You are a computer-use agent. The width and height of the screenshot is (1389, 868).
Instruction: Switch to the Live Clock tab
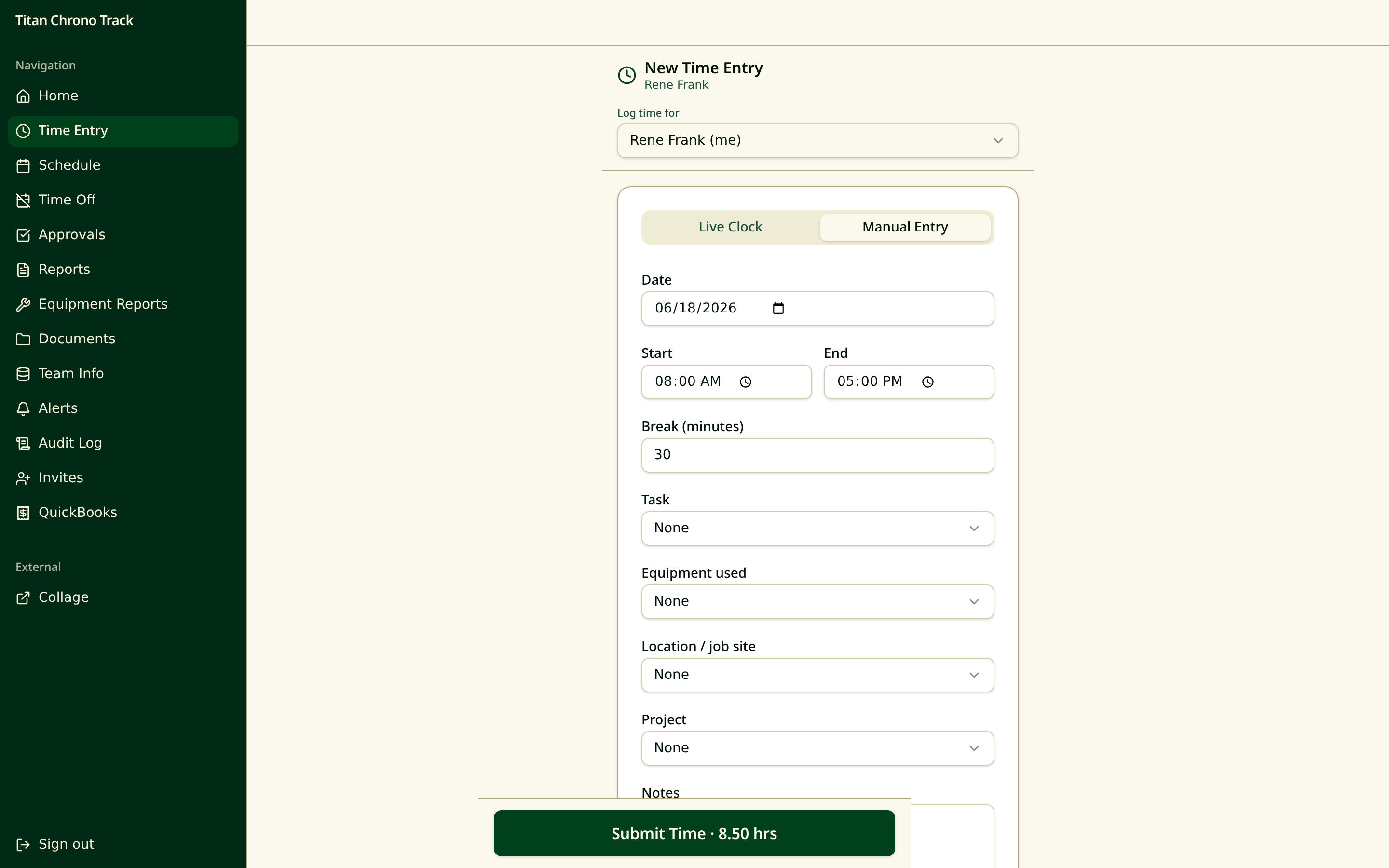pyautogui.click(x=730, y=227)
